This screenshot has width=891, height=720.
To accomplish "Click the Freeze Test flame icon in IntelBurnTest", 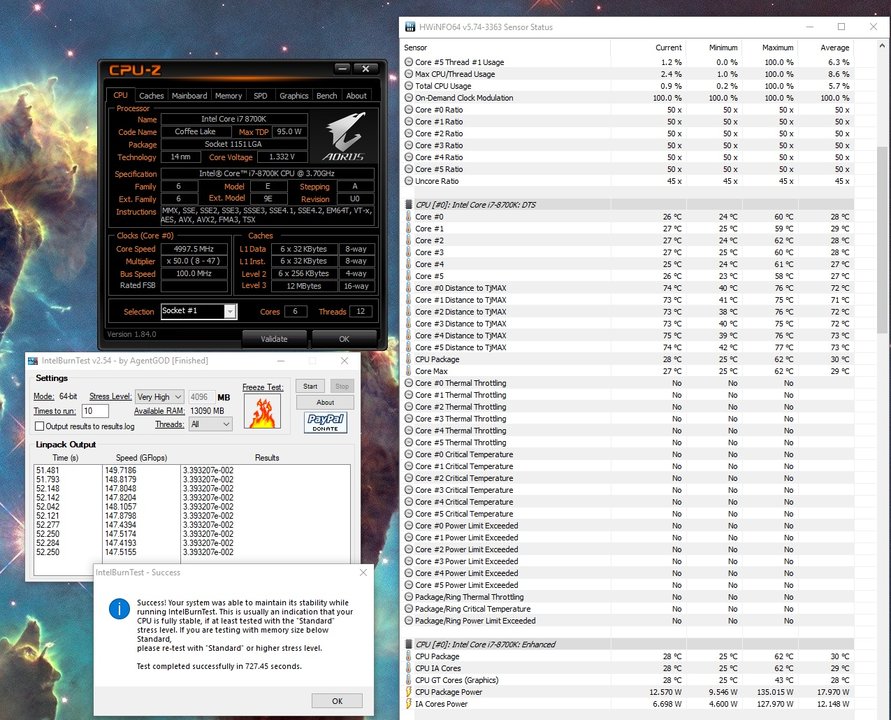I will point(263,411).
